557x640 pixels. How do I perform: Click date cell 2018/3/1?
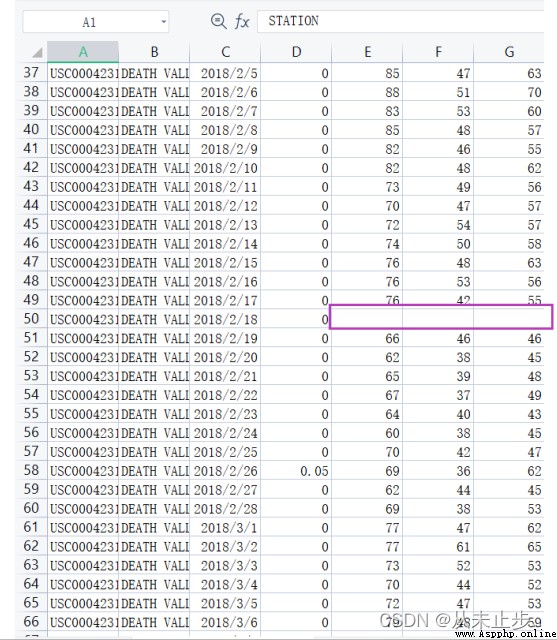225,527
